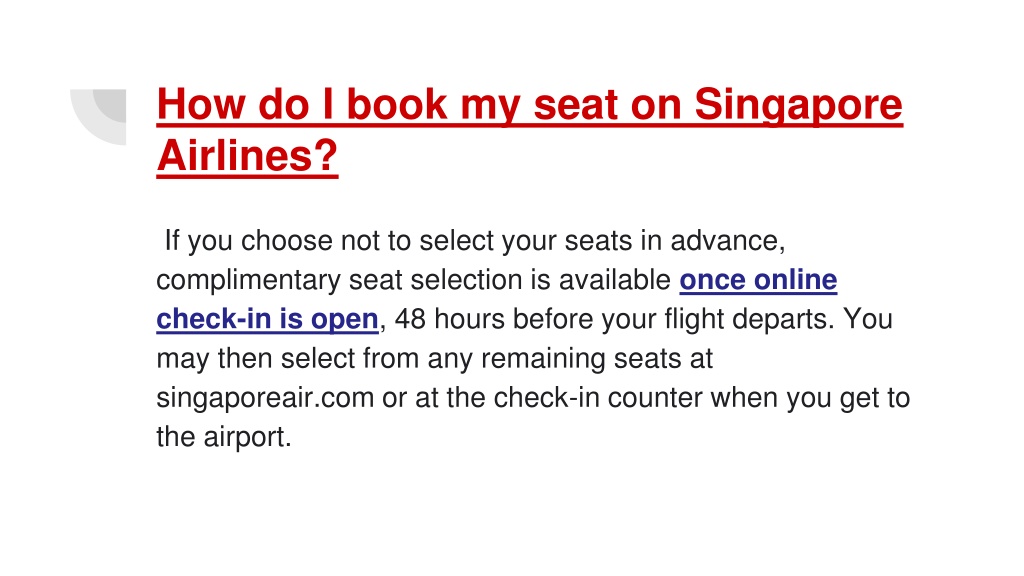Image resolution: width=1024 pixels, height=576 pixels.
Task: Click 'the airport.' at the paragraph end
Action: coord(224,437)
